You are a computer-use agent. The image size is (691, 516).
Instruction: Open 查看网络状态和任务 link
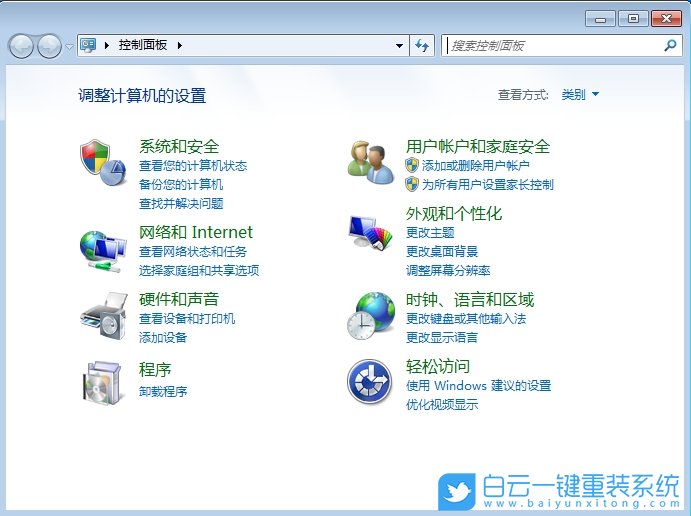193,252
